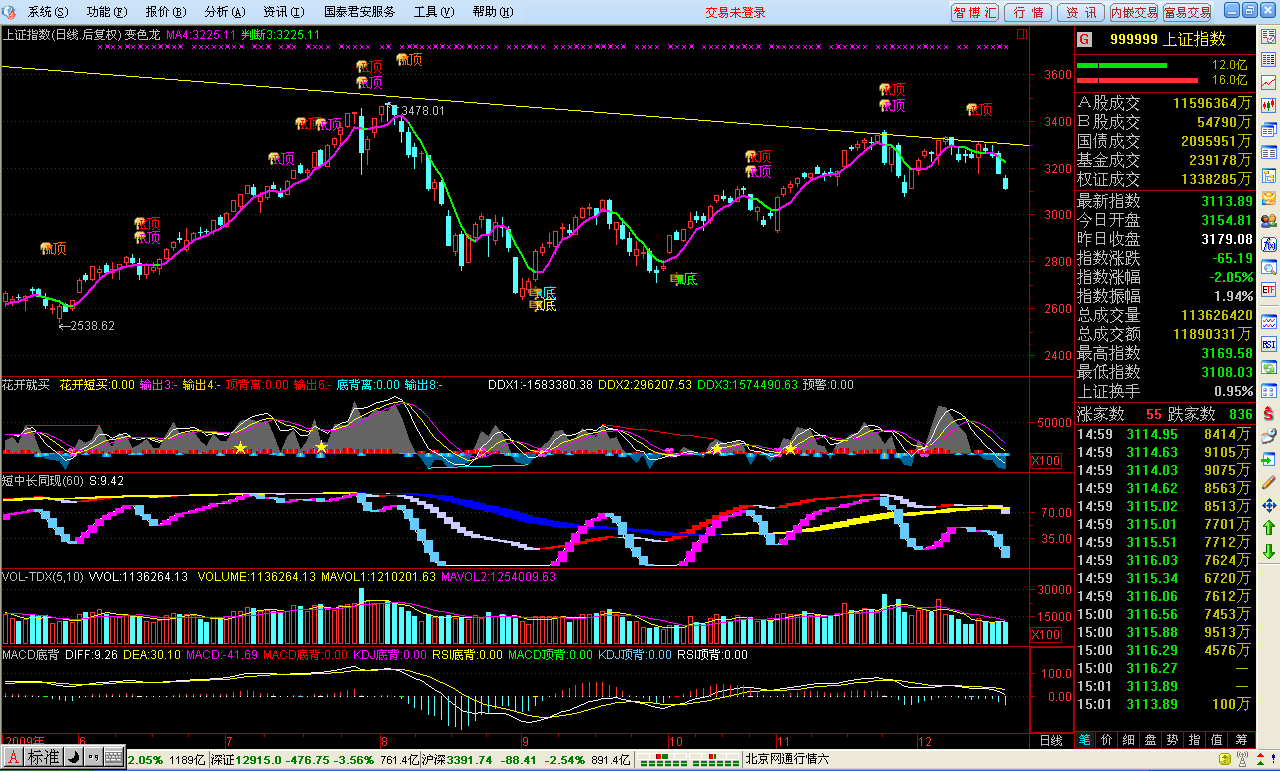Select the 筹 tab
Image resolution: width=1280 pixels, height=771 pixels.
(1240, 740)
